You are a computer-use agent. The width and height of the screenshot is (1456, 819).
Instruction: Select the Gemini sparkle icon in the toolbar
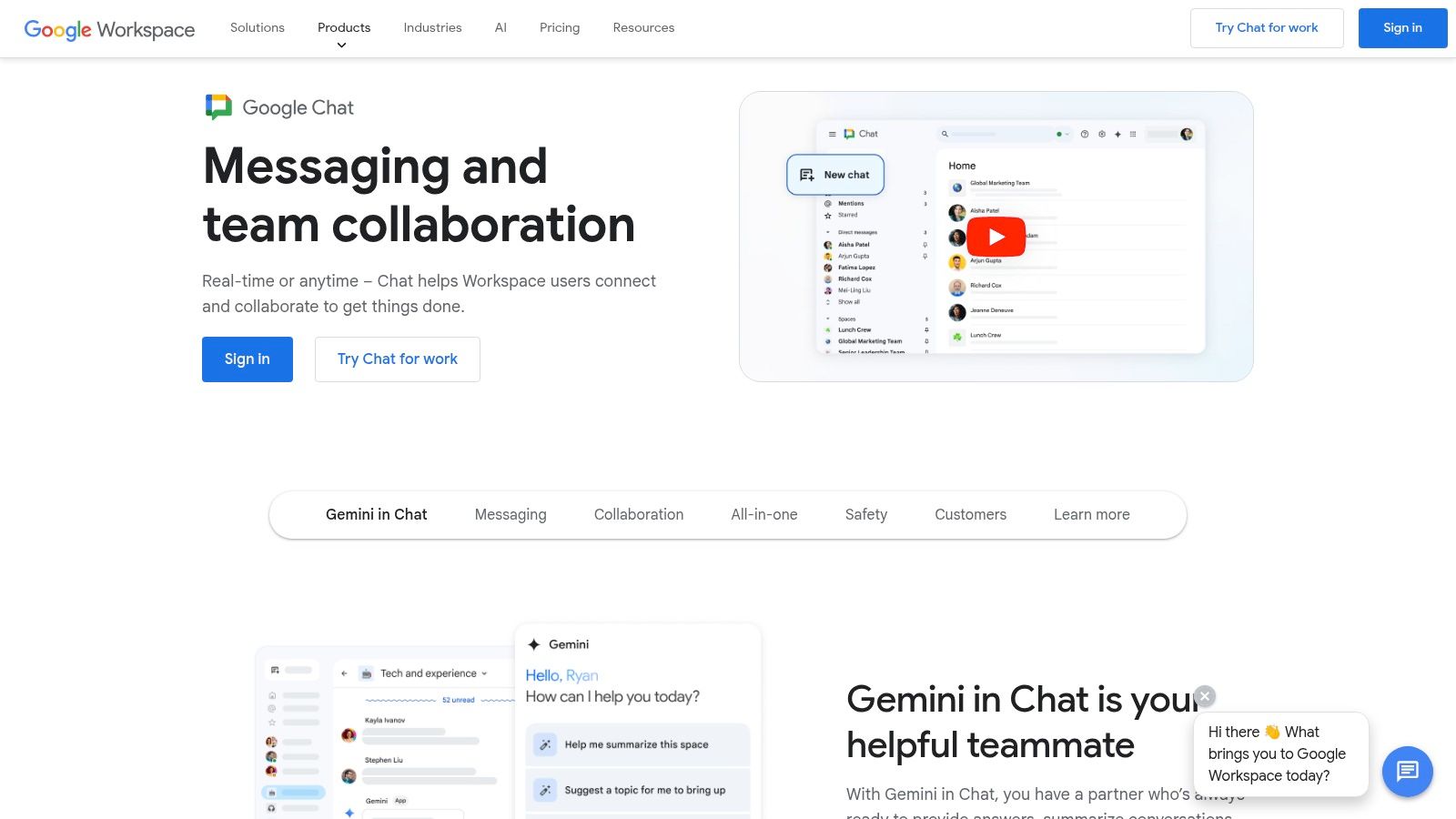pos(1117,134)
